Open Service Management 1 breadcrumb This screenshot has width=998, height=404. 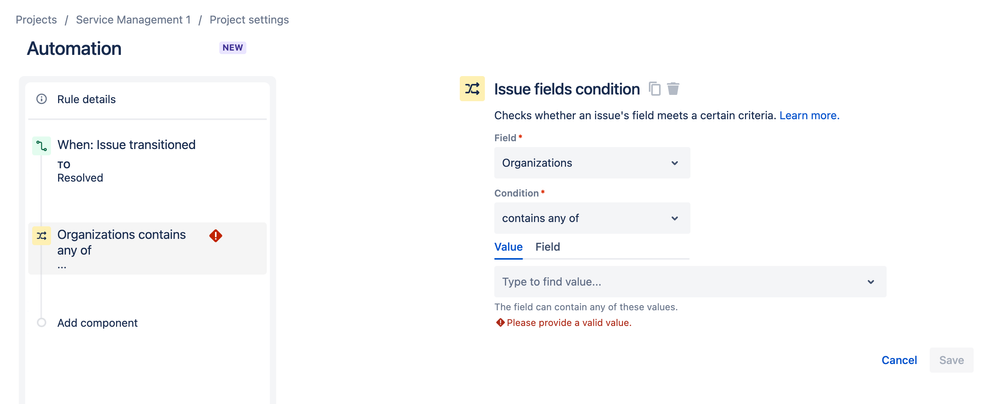(133, 20)
